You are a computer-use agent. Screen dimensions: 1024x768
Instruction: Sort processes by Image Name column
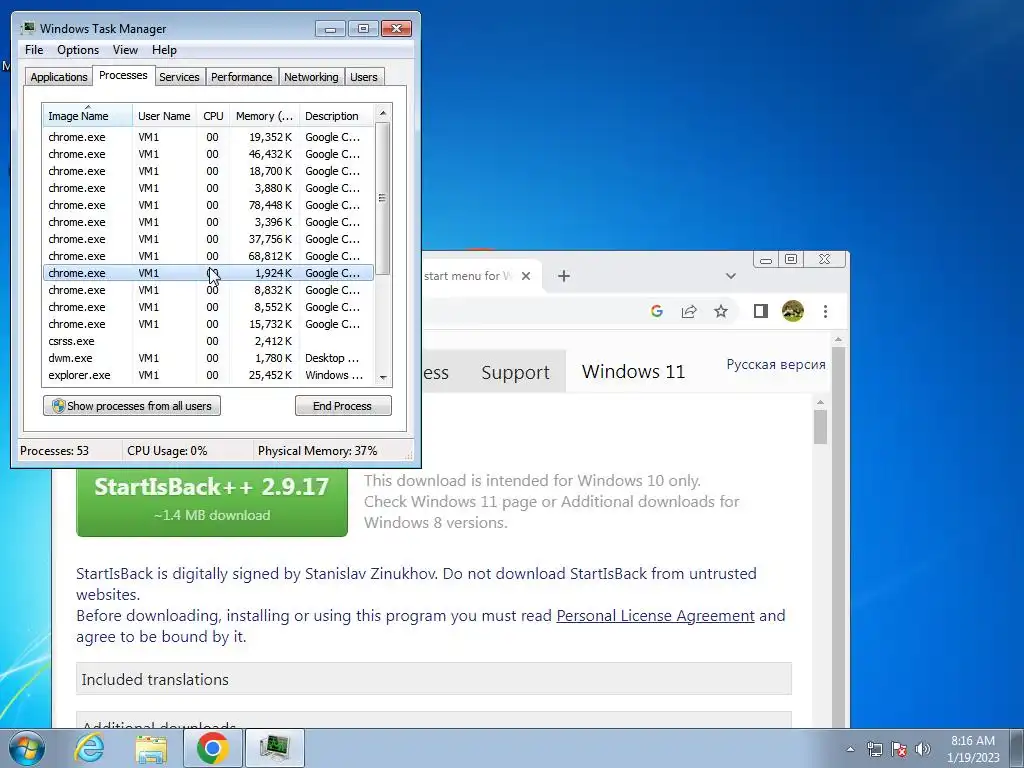tap(88, 116)
